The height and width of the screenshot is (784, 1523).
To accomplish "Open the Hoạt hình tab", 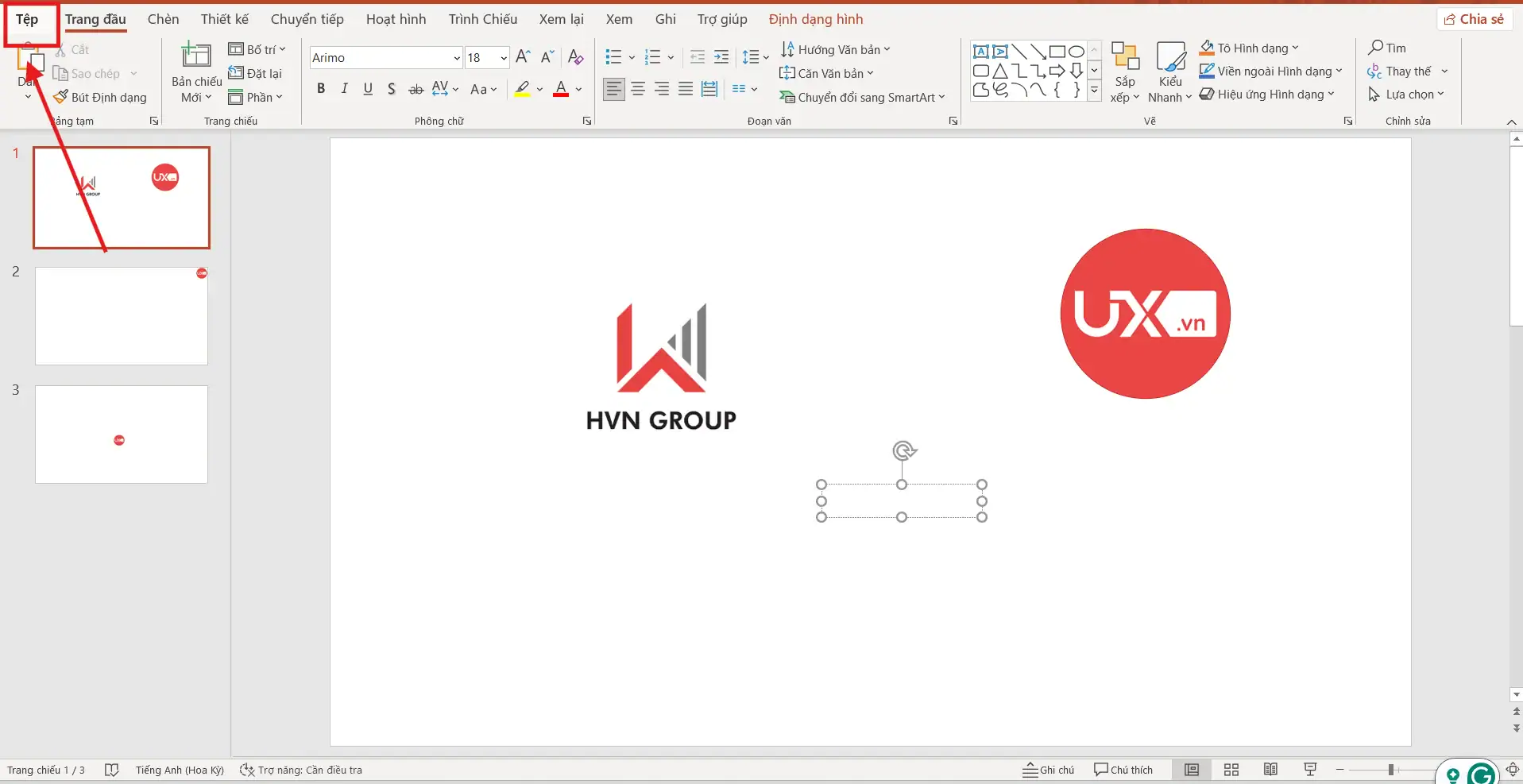I will pos(396,19).
